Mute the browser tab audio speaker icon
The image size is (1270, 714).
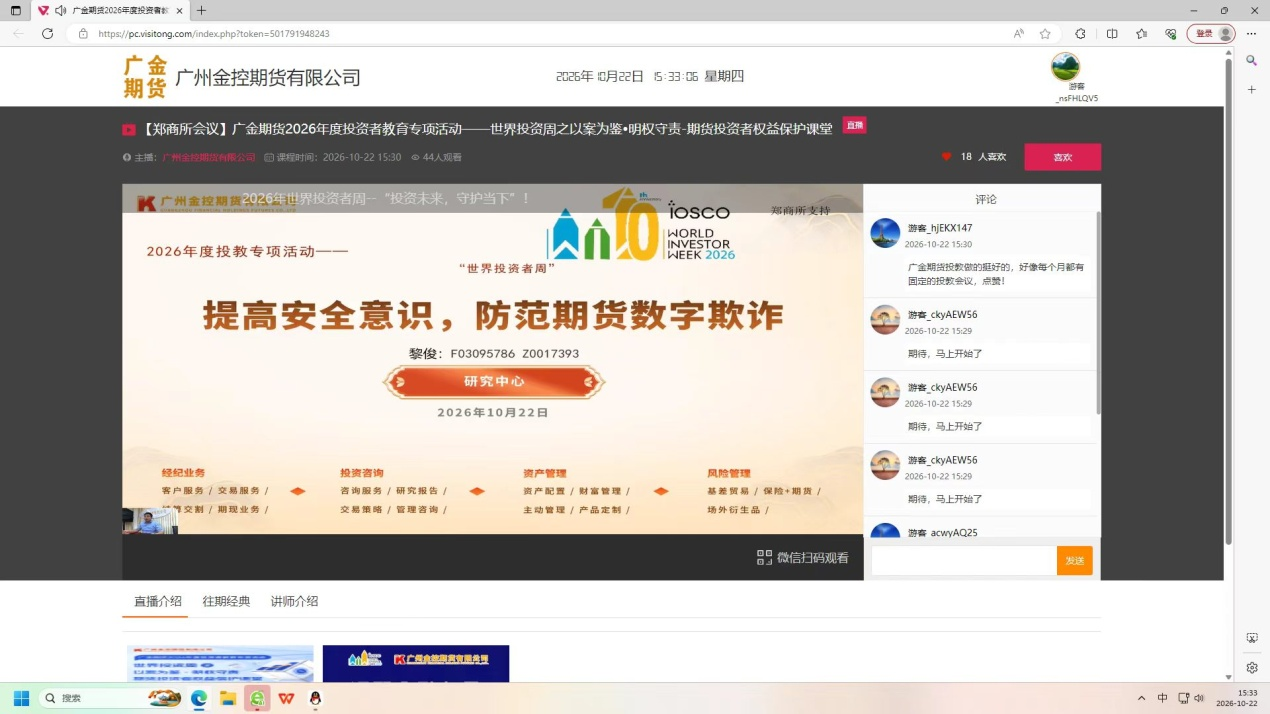point(61,10)
